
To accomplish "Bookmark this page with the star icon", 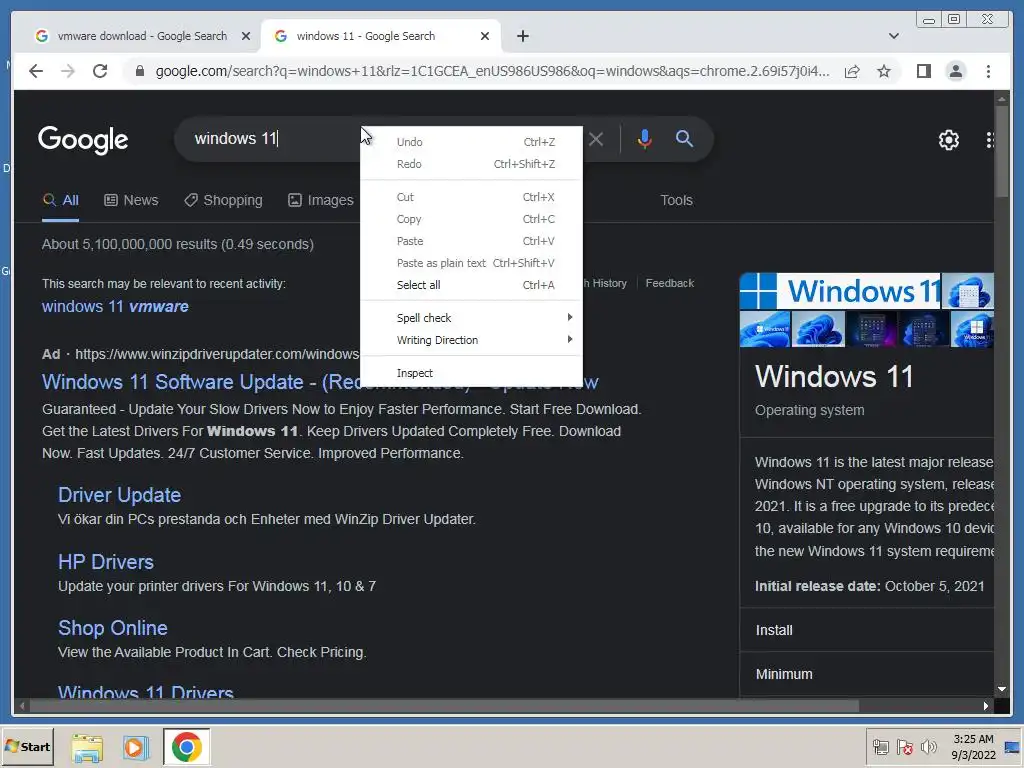I will pyautogui.click(x=884, y=71).
